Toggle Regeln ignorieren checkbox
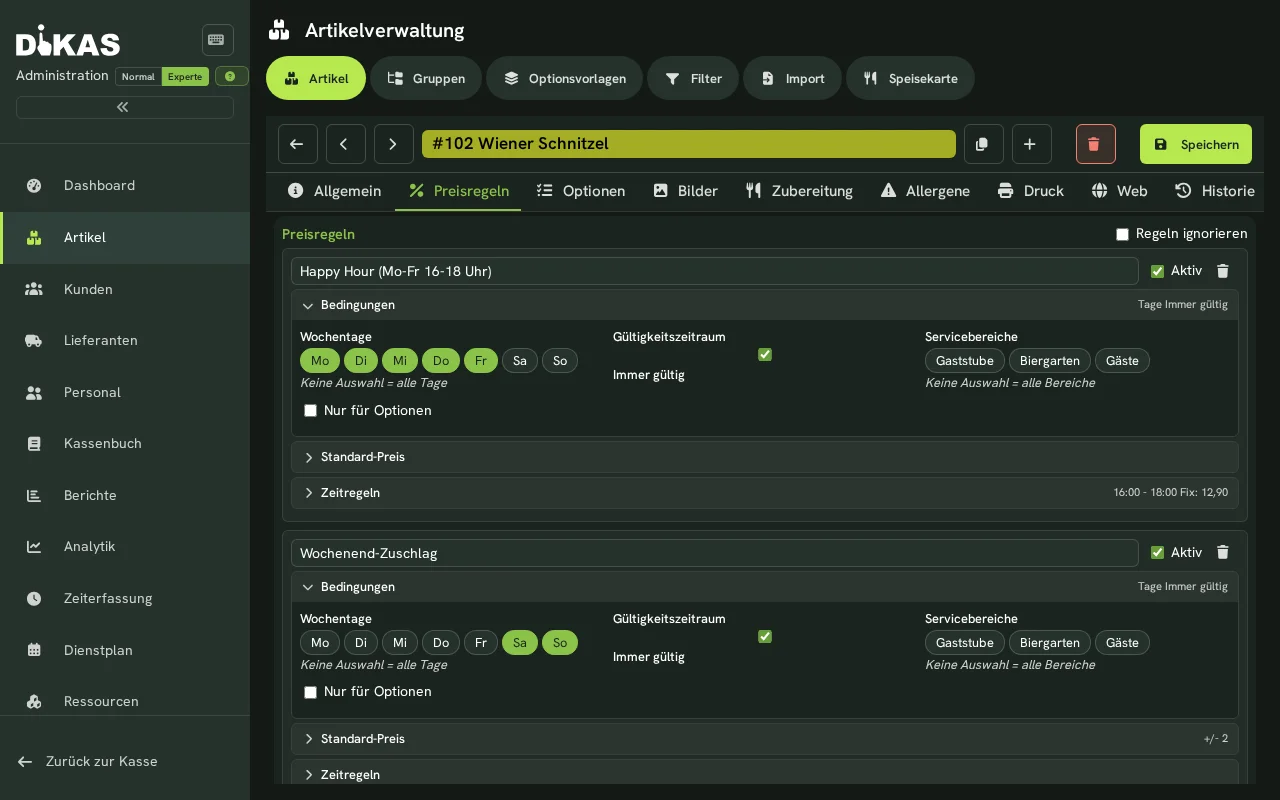 point(1122,234)
